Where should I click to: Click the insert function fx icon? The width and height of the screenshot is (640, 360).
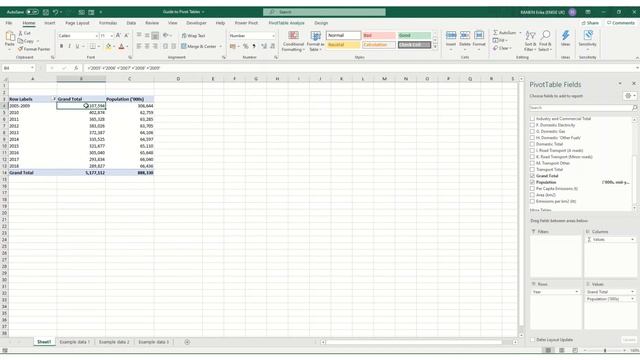[x=76, y=68]
